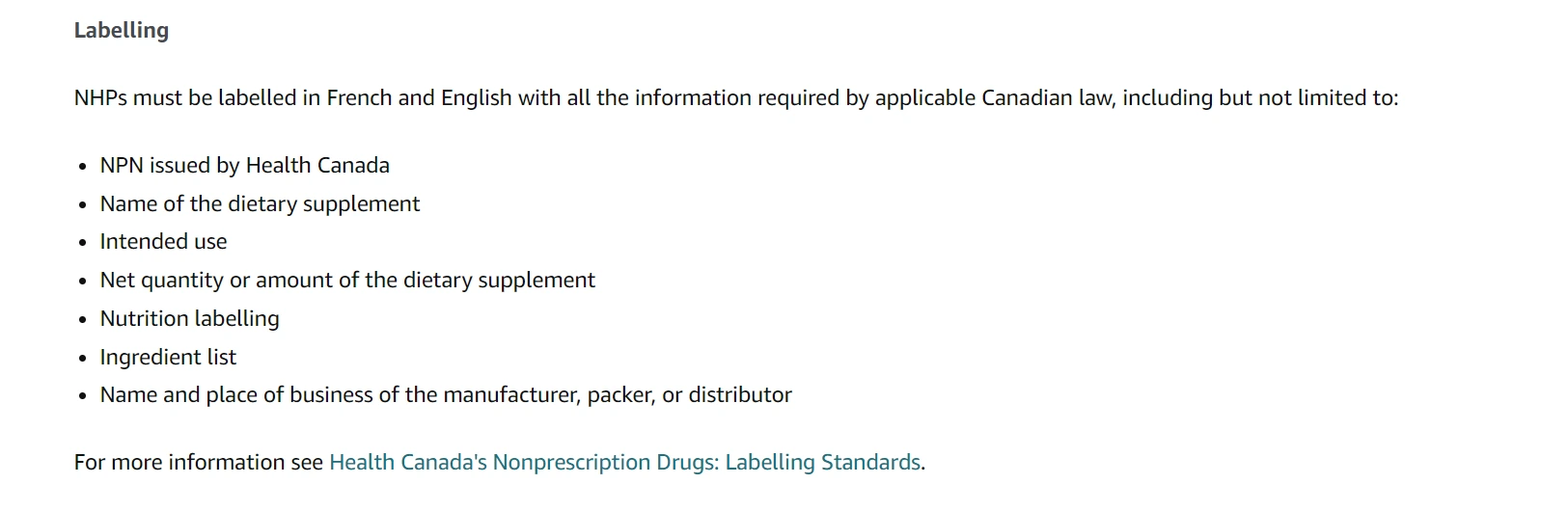This screenshot has height=511, width=1568.
Task: Open Health Canada's Nonprescription Drugs Labelling Standards link
Action: (624, 463)
